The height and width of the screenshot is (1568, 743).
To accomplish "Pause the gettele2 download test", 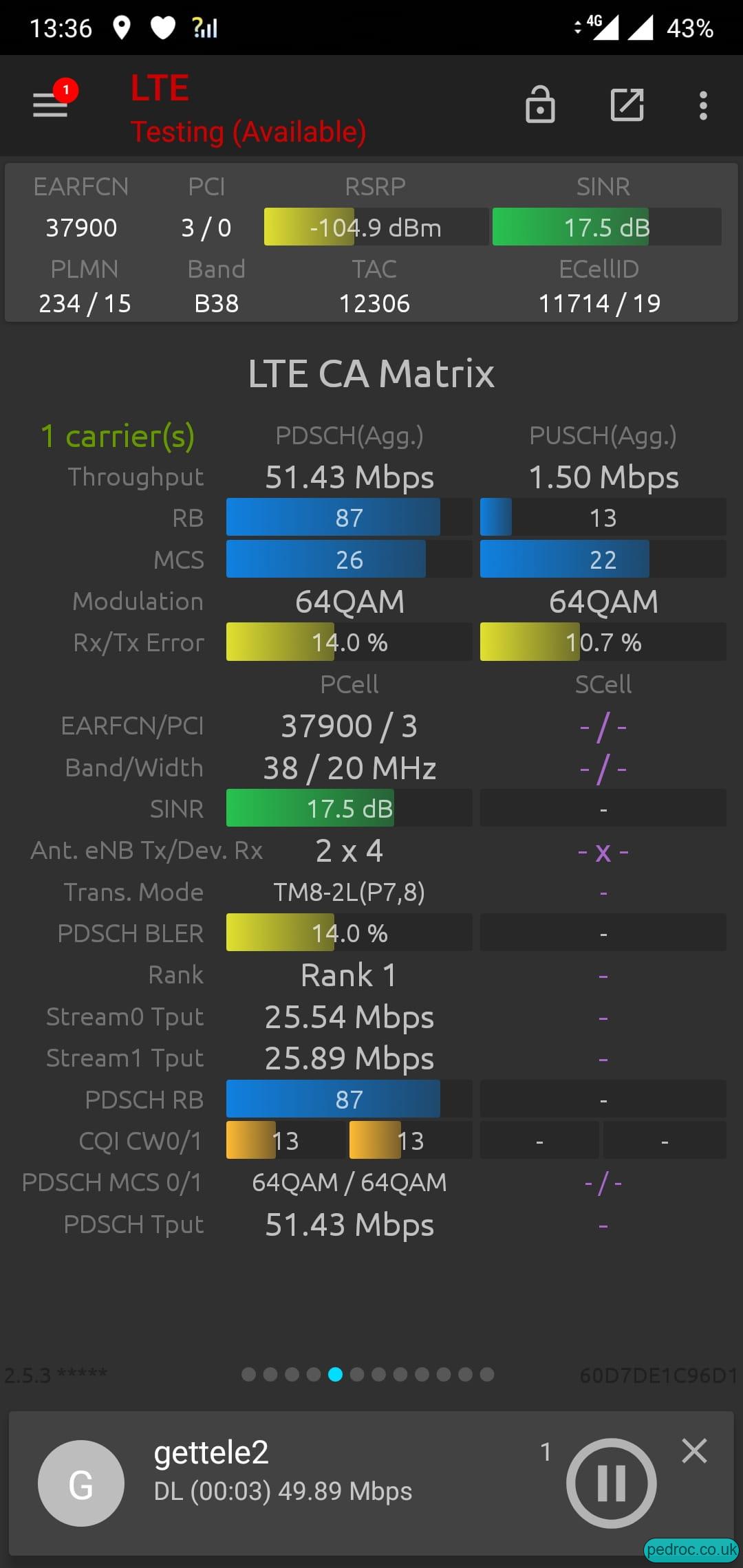I will (611, 1483).
